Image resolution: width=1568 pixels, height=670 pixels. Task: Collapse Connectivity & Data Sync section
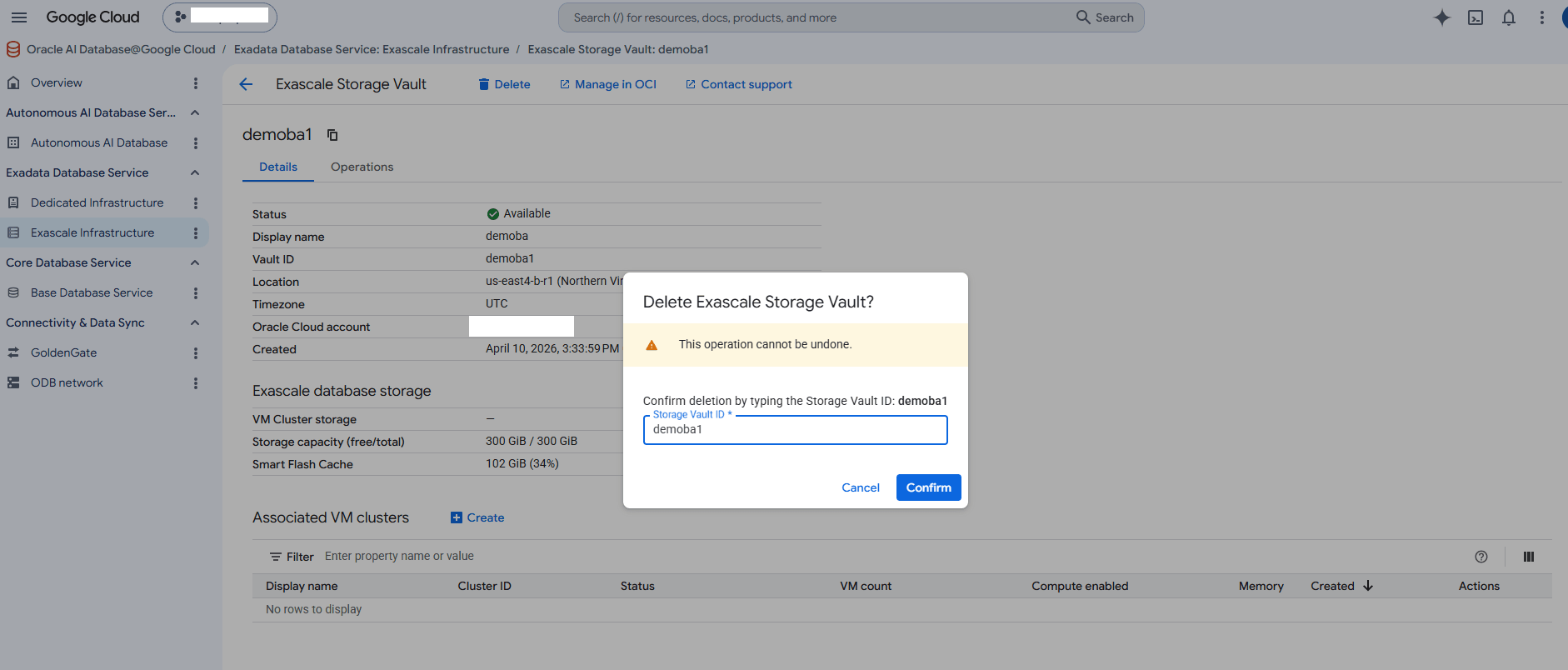pyautogui.click(x=195, y=322)
